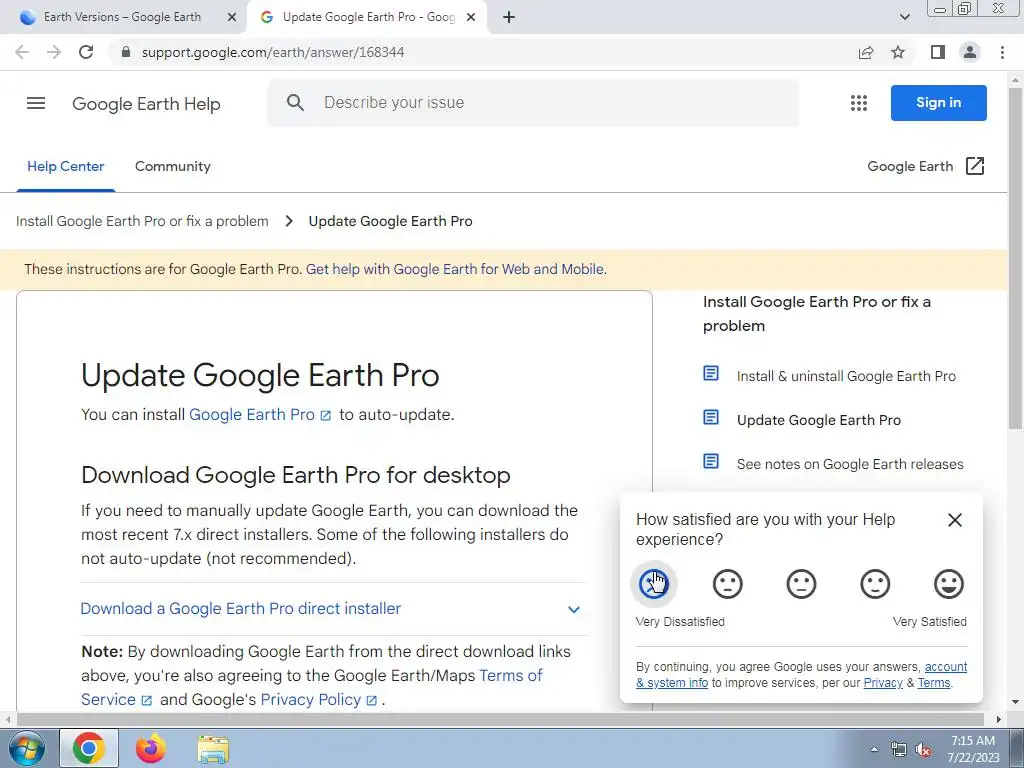Click the vertical page scrollbar thumb

tap(1015, 258)
